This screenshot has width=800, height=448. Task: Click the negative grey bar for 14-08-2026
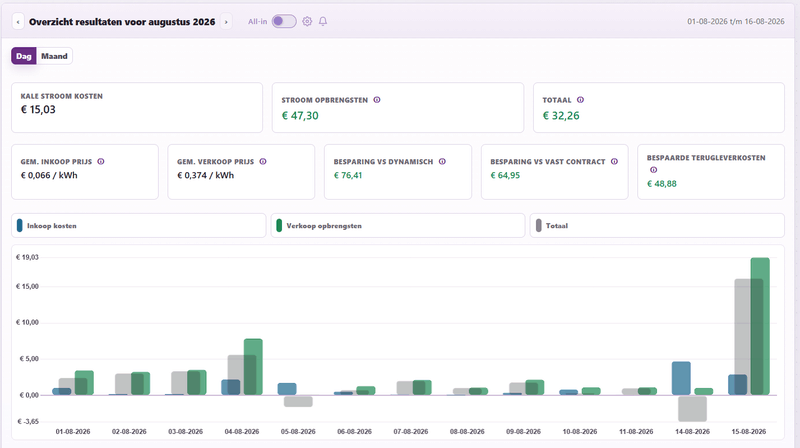click(692, 408)
